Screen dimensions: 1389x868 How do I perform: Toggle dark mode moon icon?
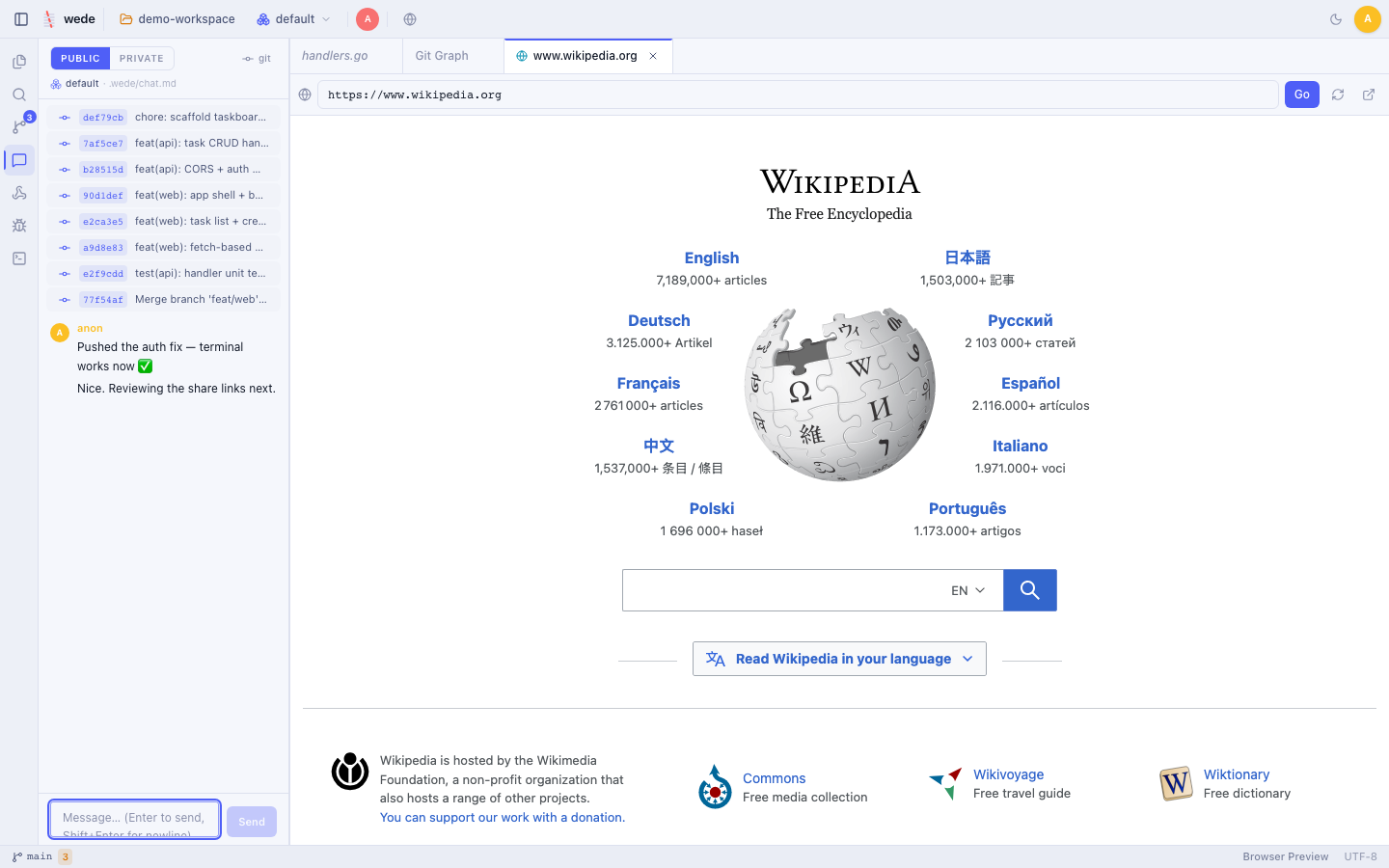click(1336, 19)
